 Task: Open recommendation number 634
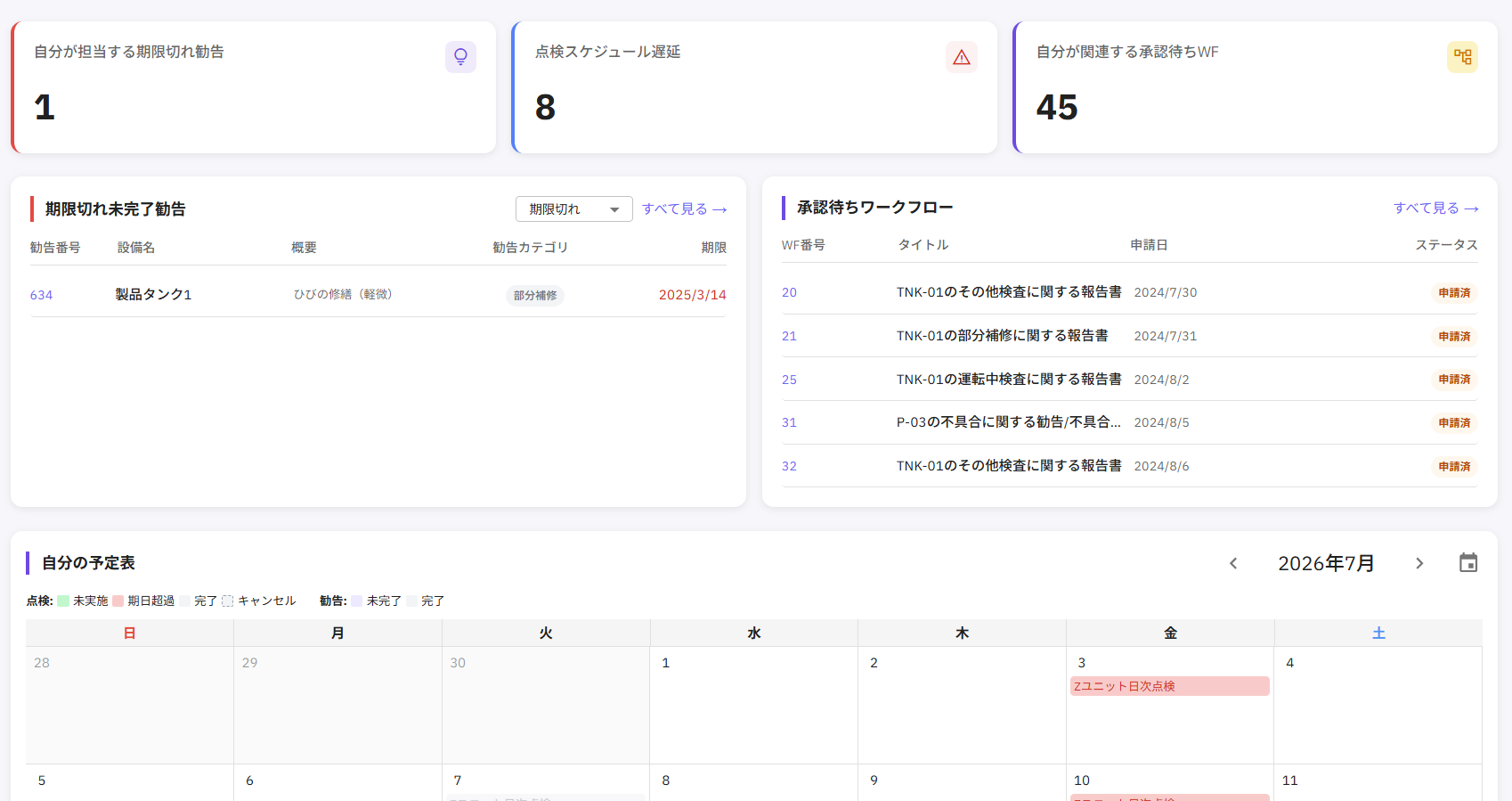tap(41, 295)
